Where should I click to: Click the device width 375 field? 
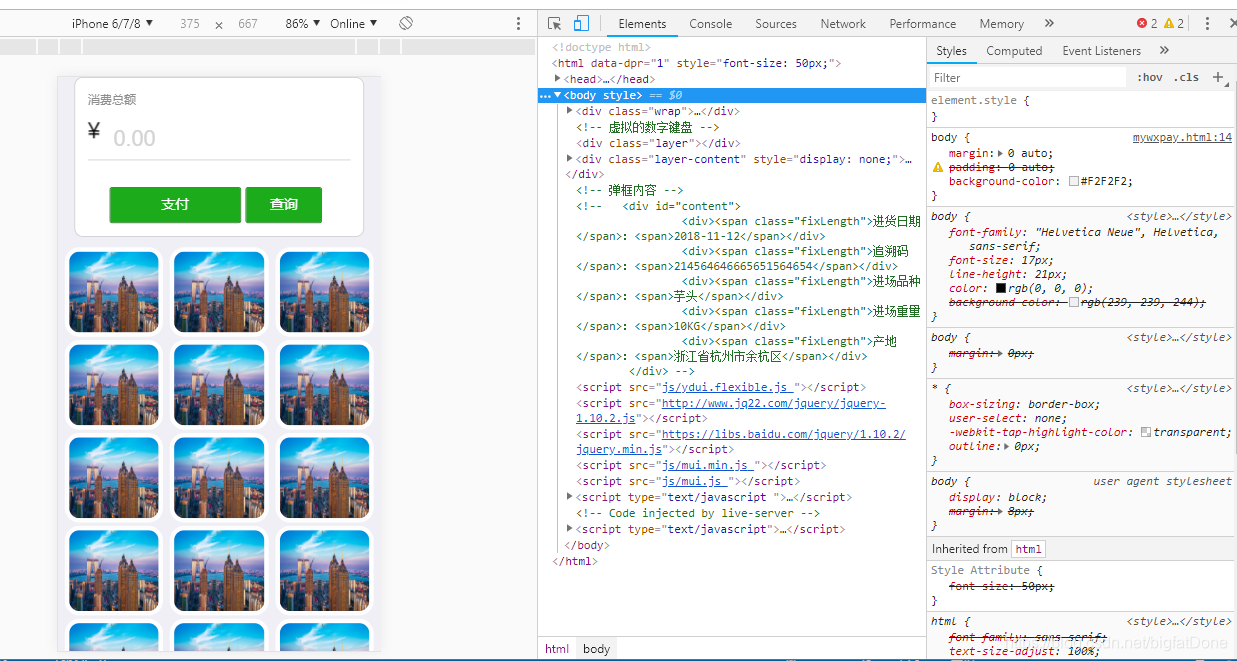tap(190, 23)
